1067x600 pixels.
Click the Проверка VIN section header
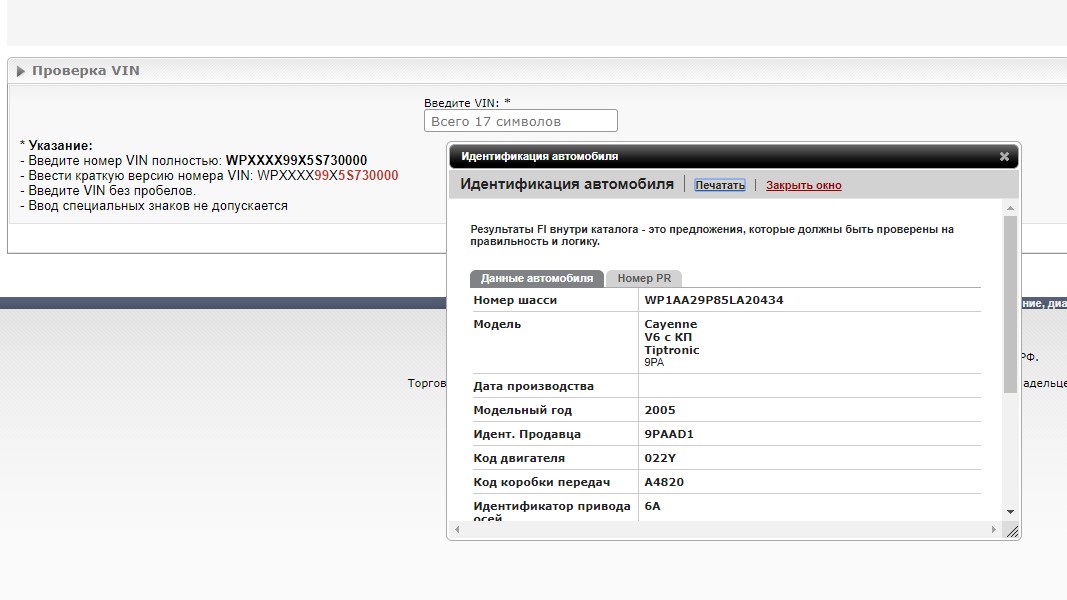coord(85,71)
